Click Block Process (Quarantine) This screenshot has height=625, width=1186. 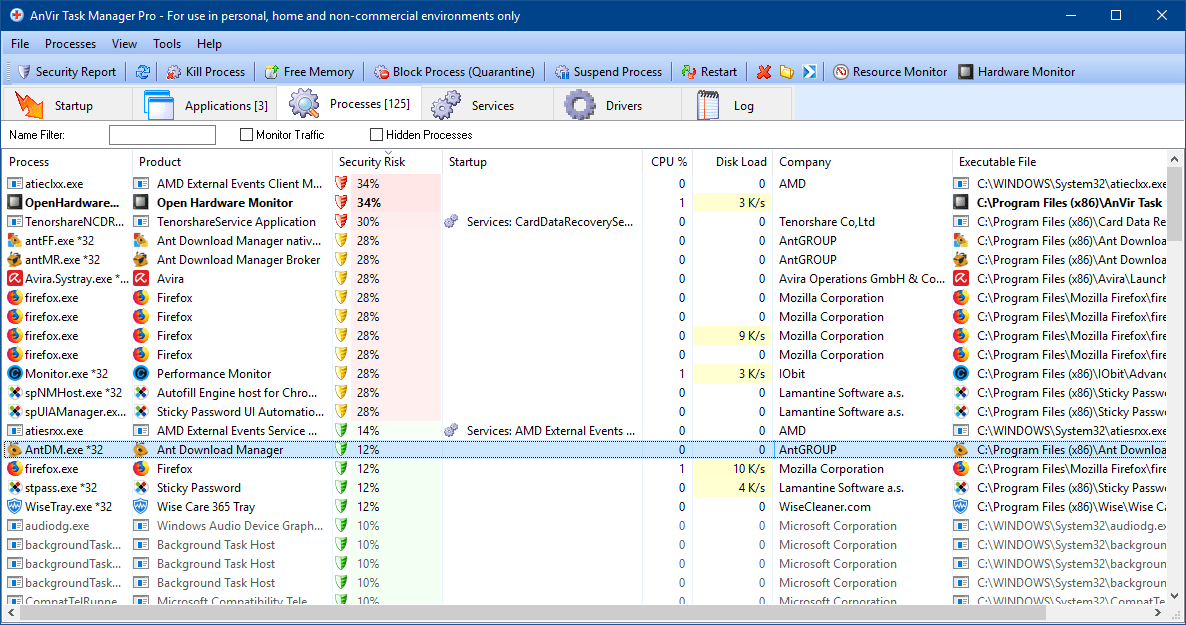(454, 72)
